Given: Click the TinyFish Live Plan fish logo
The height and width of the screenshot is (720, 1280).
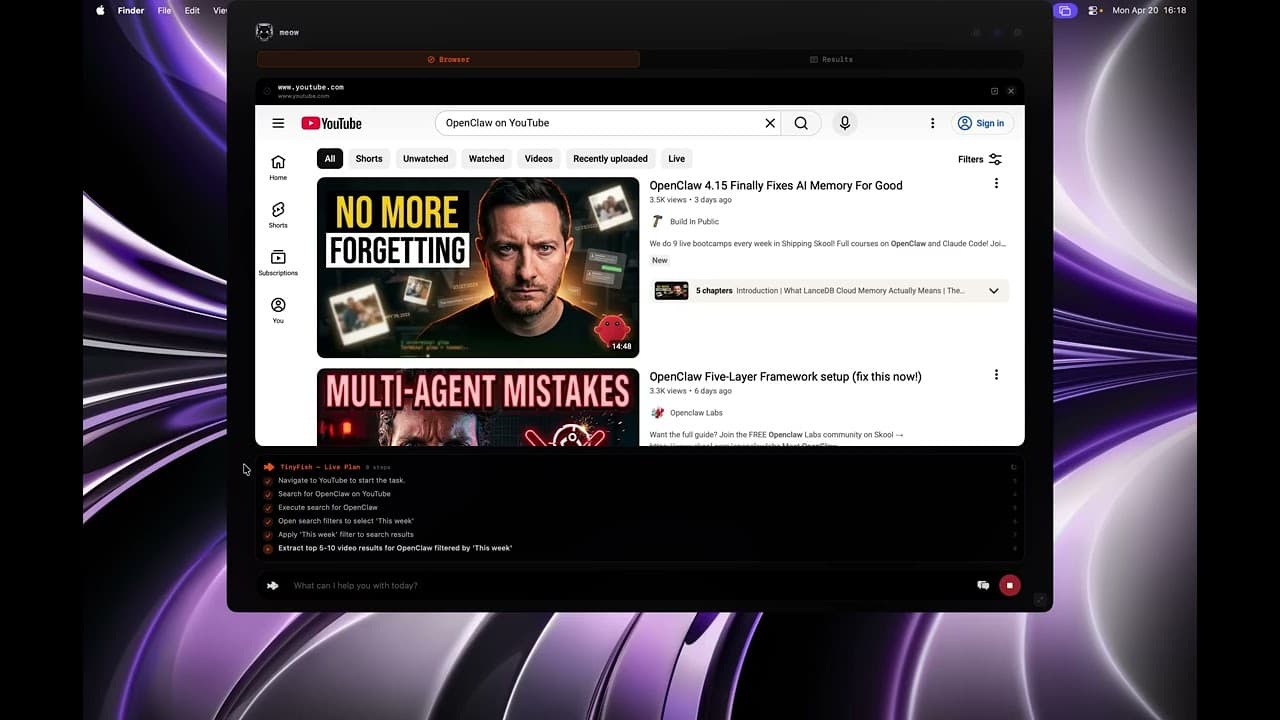Looking at the screenshot, I should (269, 467).
